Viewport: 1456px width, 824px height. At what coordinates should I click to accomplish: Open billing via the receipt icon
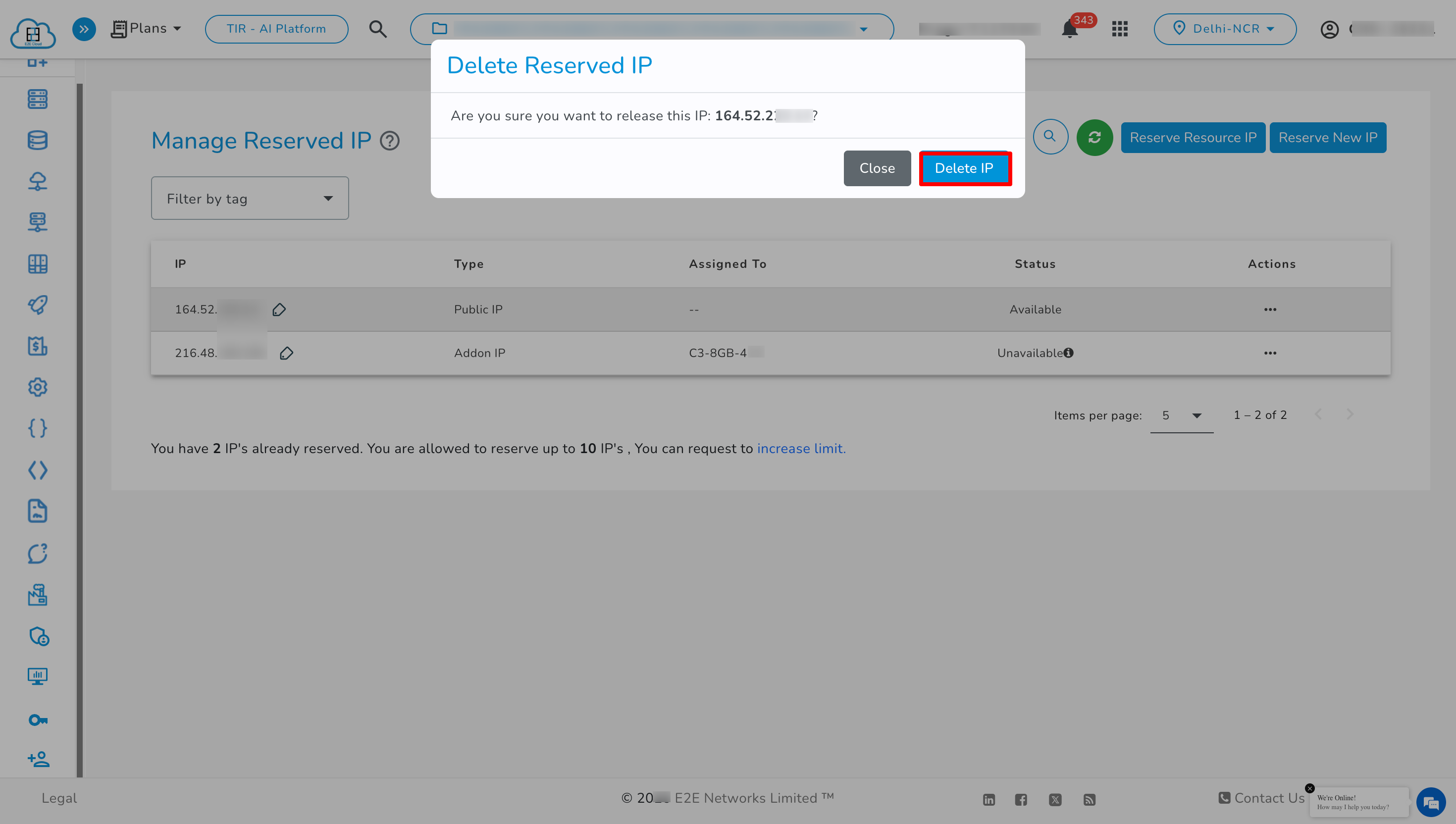37,346
